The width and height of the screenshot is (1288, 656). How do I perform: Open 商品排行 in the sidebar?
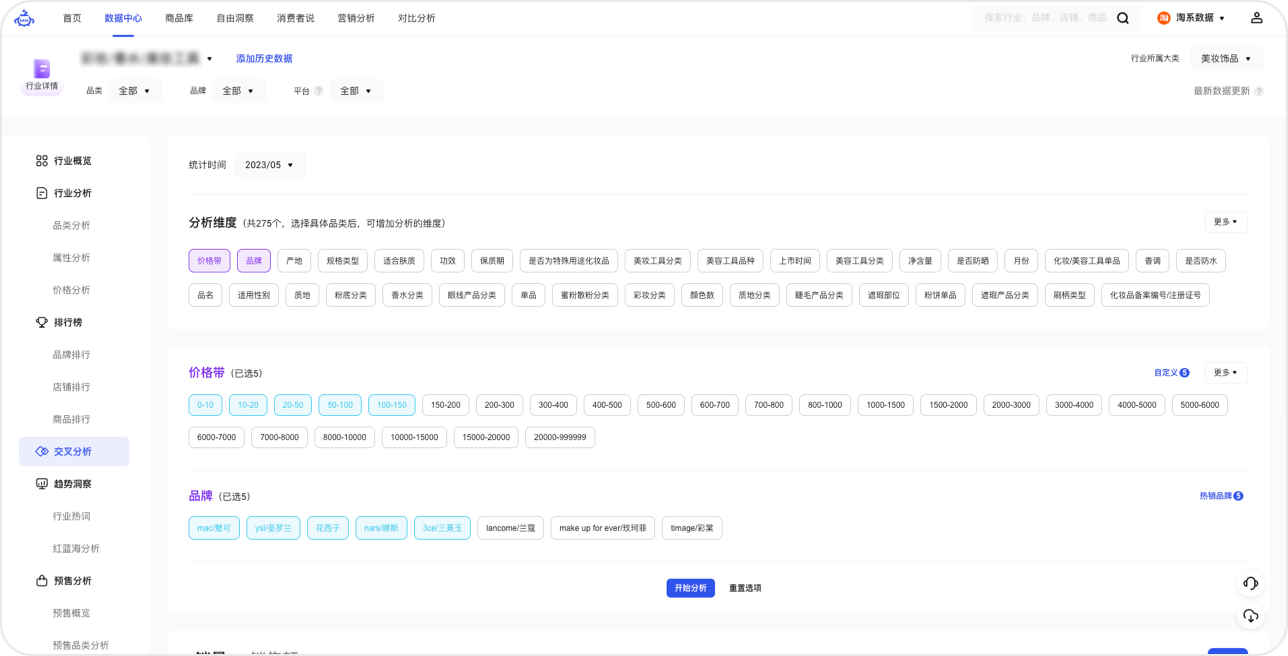[71, 420]
